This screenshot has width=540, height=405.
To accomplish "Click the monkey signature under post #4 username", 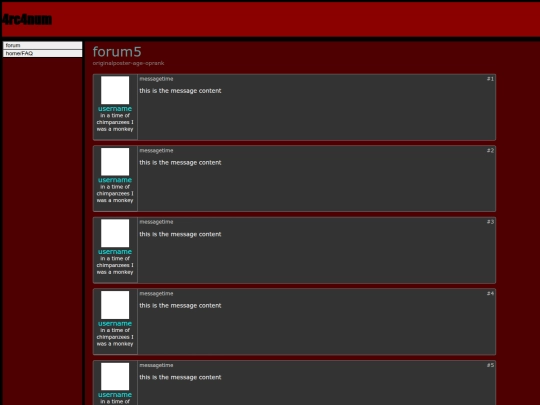I will click(x=115, y=337).
